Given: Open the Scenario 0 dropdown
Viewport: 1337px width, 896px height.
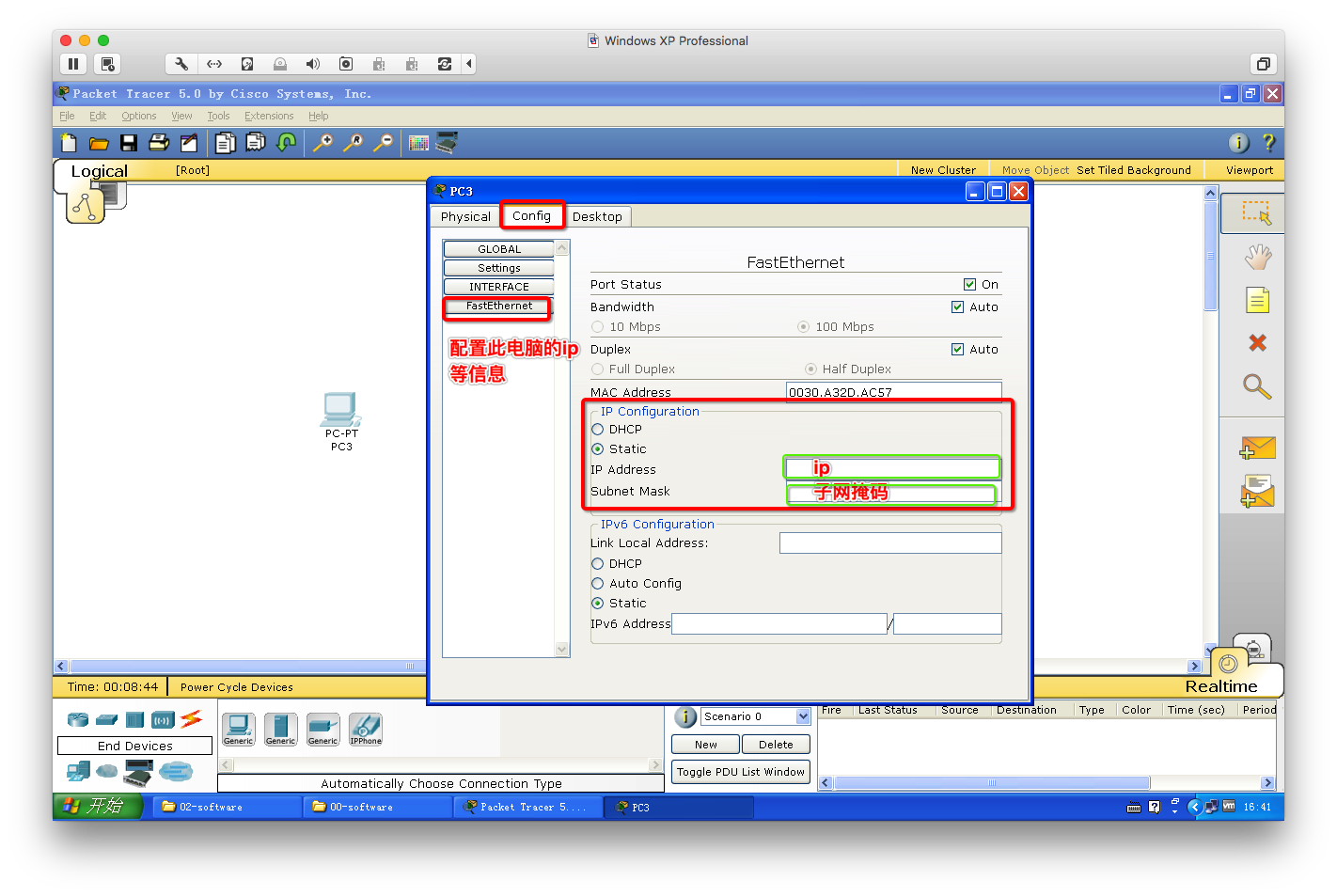Looking at the screenshot, I should point(803,716).
